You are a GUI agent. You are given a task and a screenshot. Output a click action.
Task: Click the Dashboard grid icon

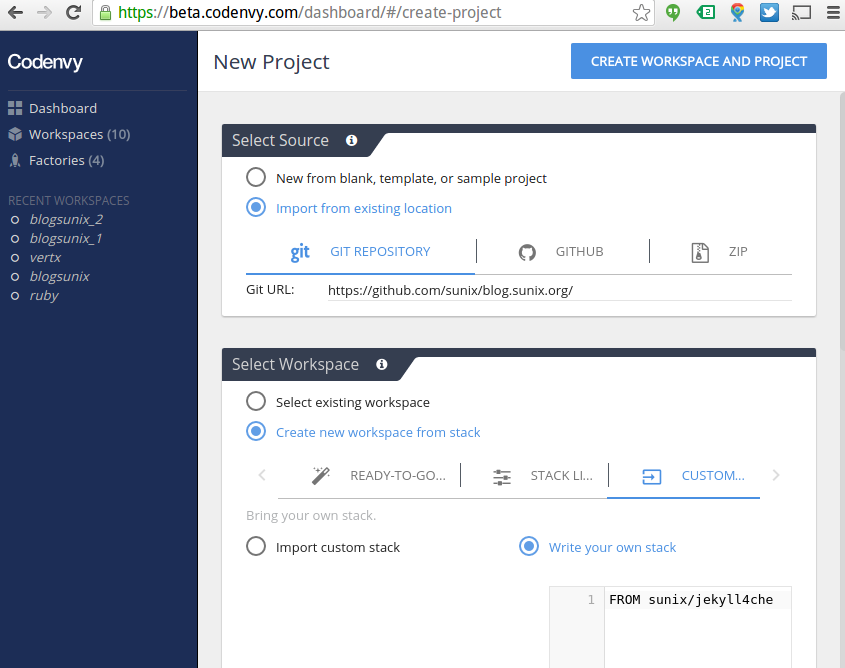(15, 108)
